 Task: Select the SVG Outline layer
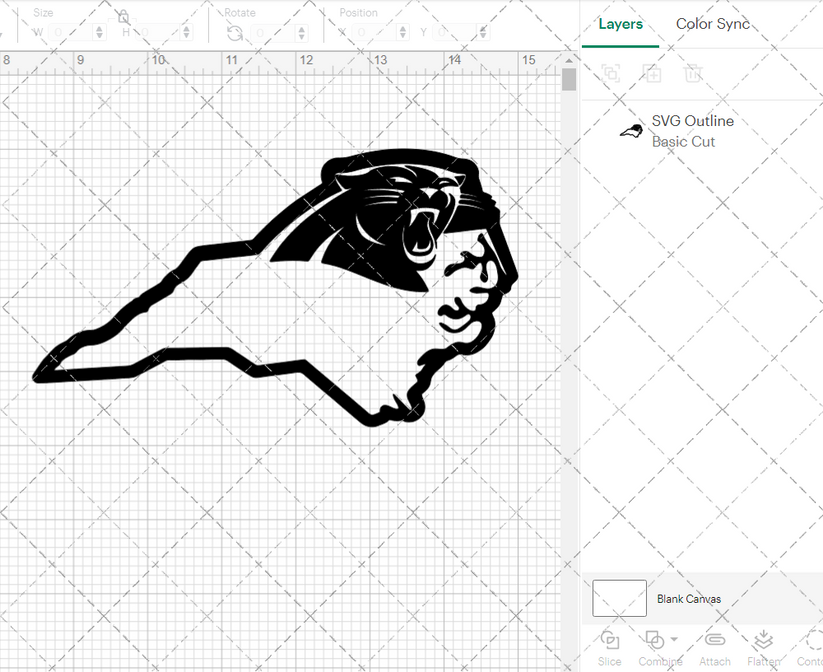(692, 120)
